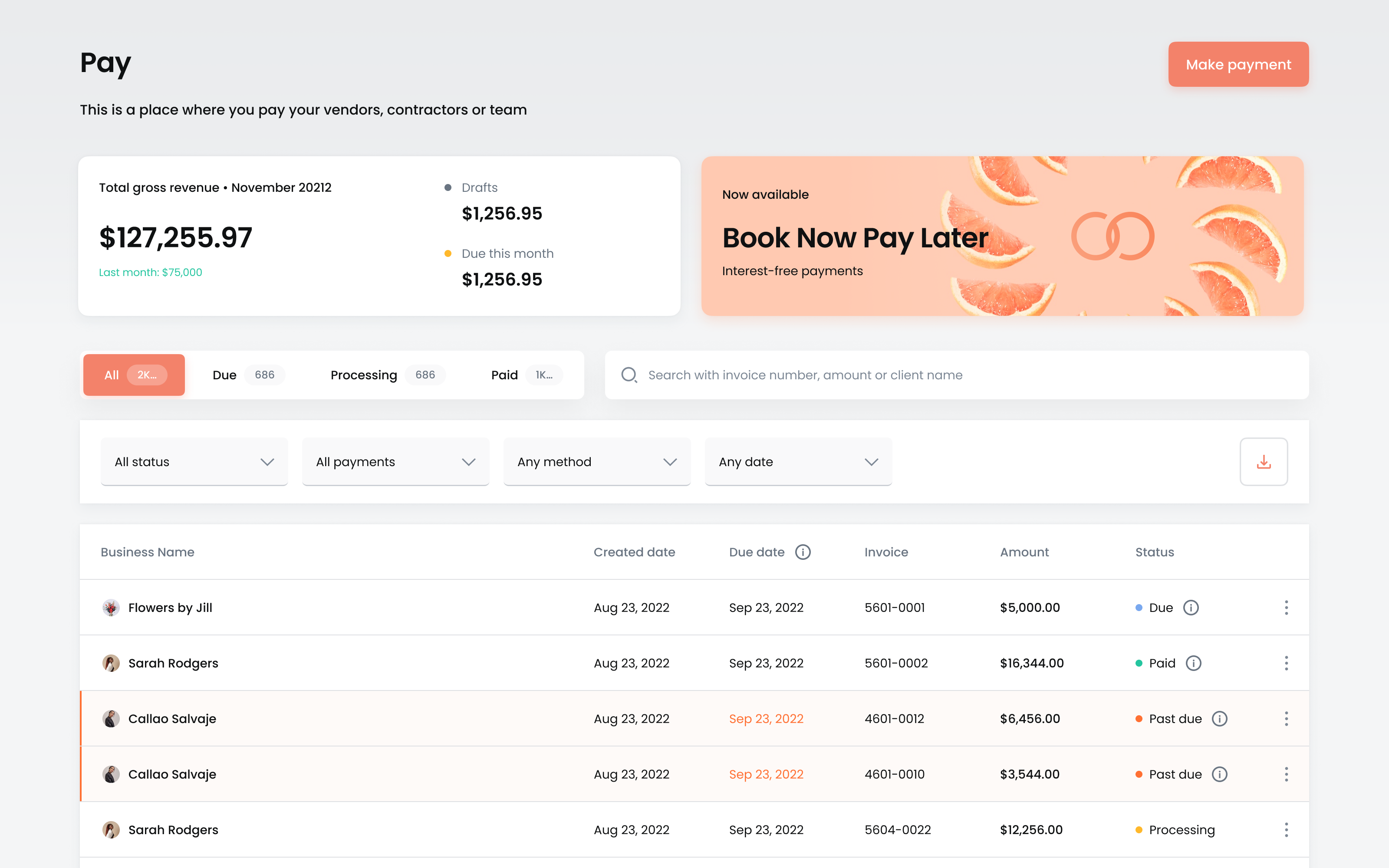Open info icon beside Paid status, invoice 5601-0002
This screenshot has height=868, width=1389.
1194,663
